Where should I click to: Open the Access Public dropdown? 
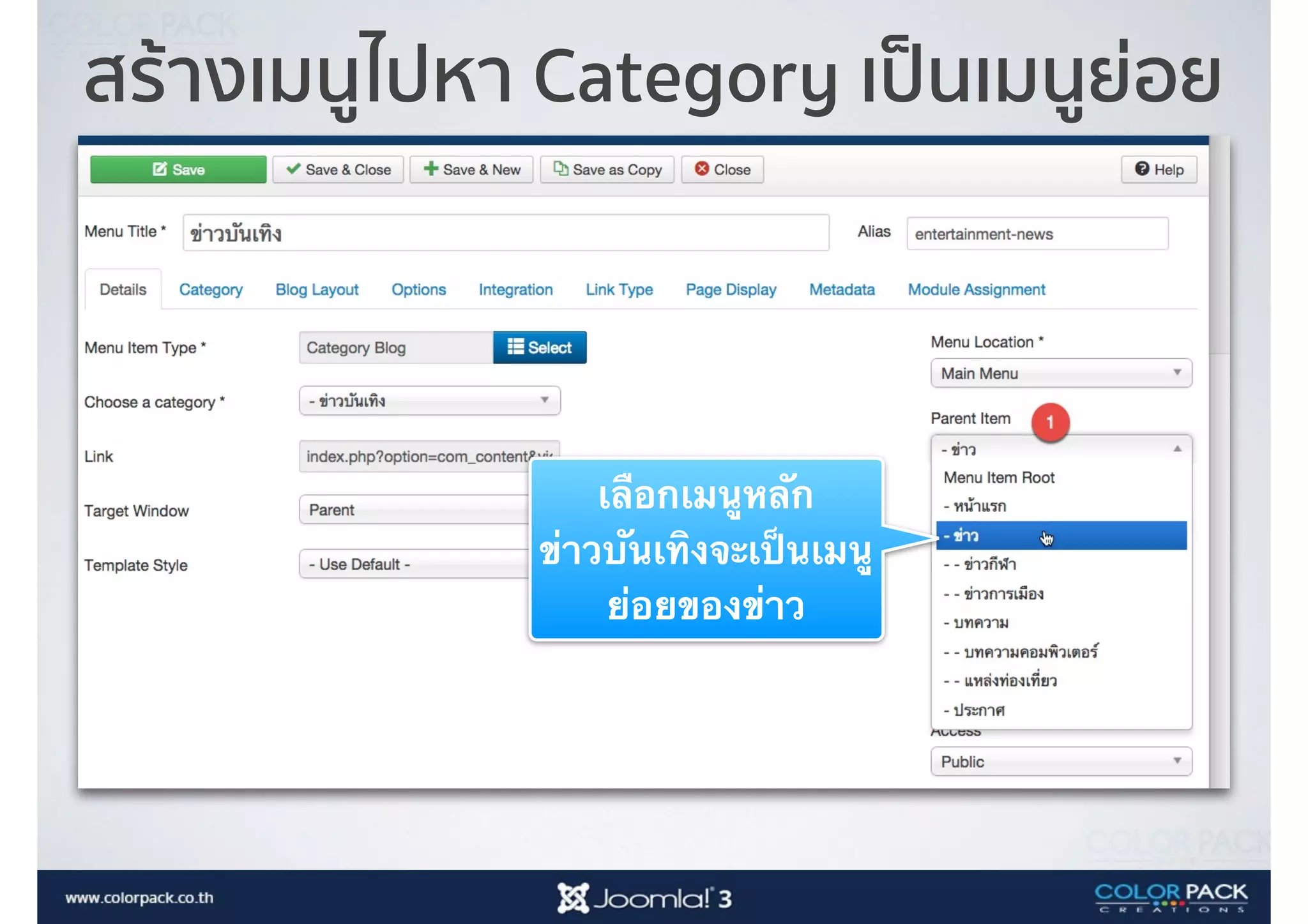[x=1061, y=761]
